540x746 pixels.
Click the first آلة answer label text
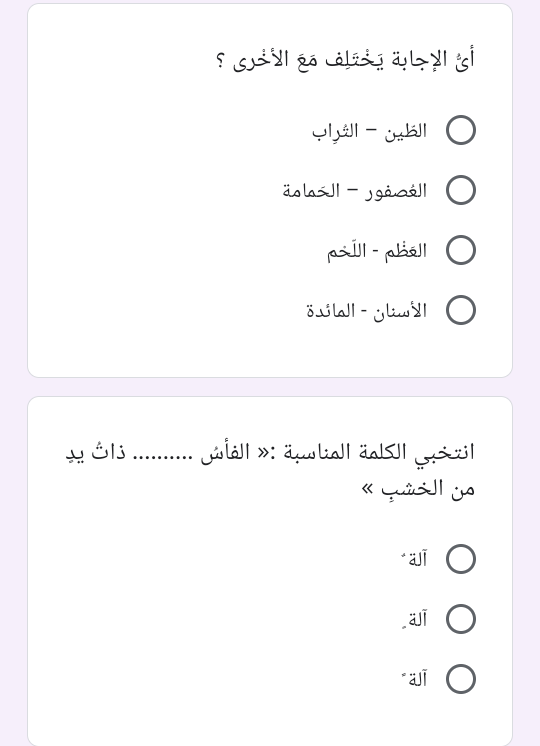click(414, 559)
